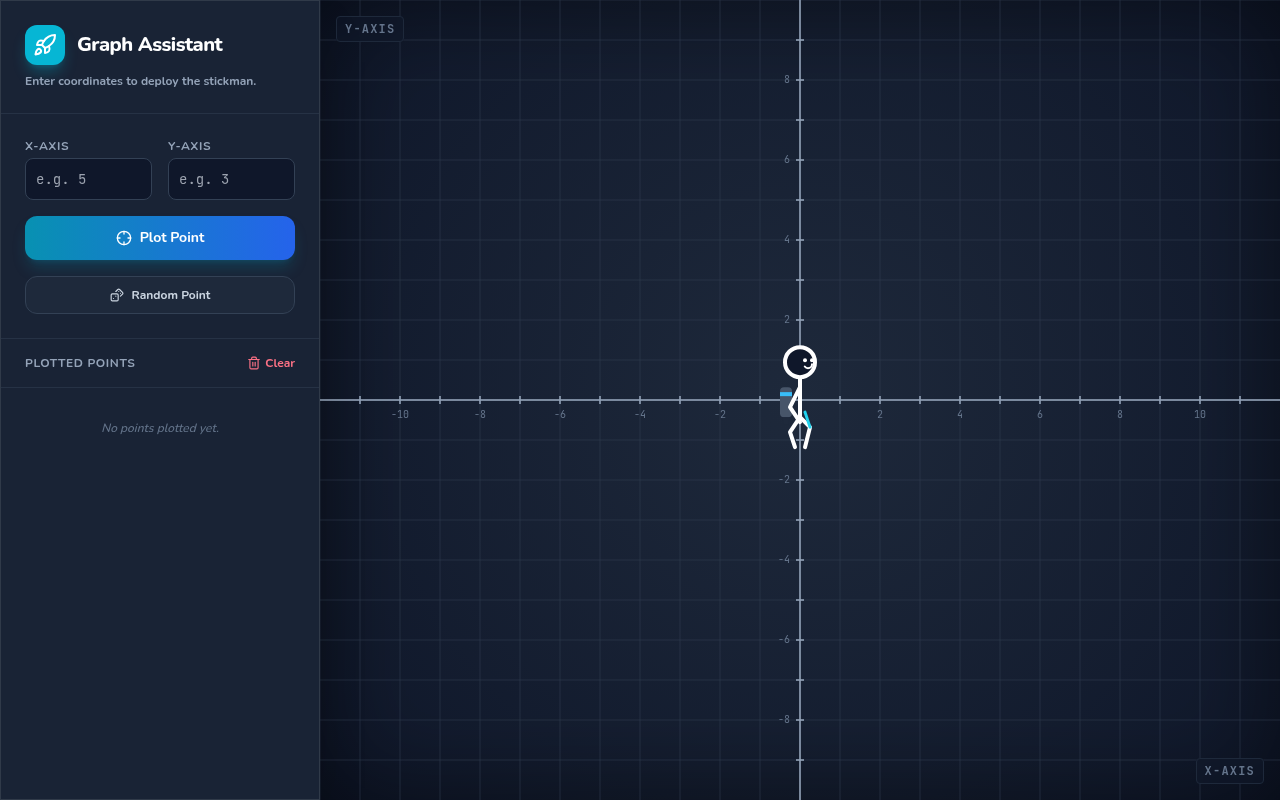Click the Random Point button
This screenshot has width=1280, height=800.
tap(160, 295)
